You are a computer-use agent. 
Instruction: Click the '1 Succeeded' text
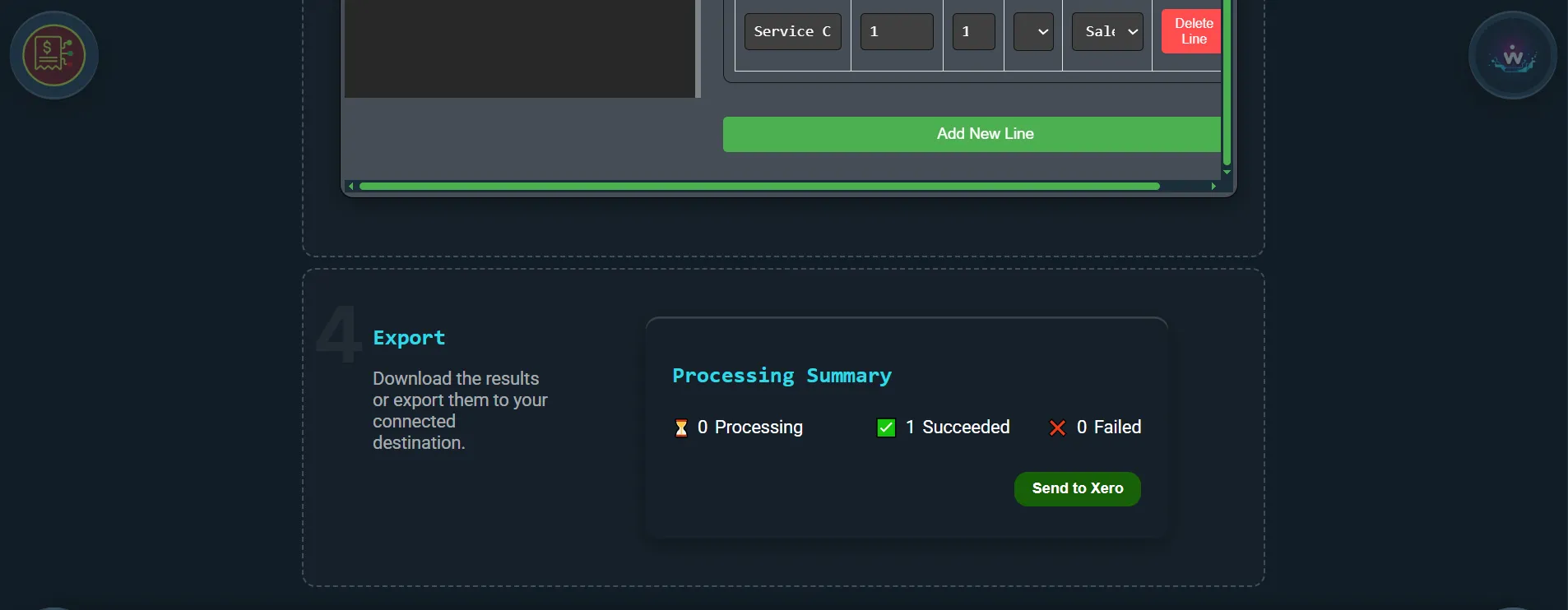pos(958,427)
